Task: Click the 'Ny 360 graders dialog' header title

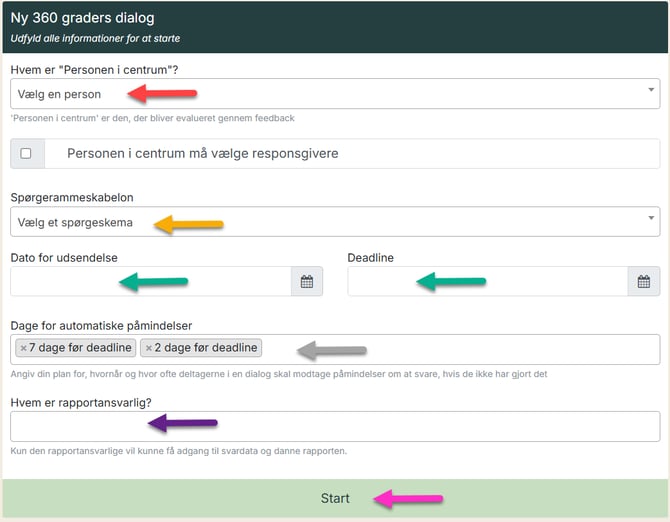Action: 82,18
